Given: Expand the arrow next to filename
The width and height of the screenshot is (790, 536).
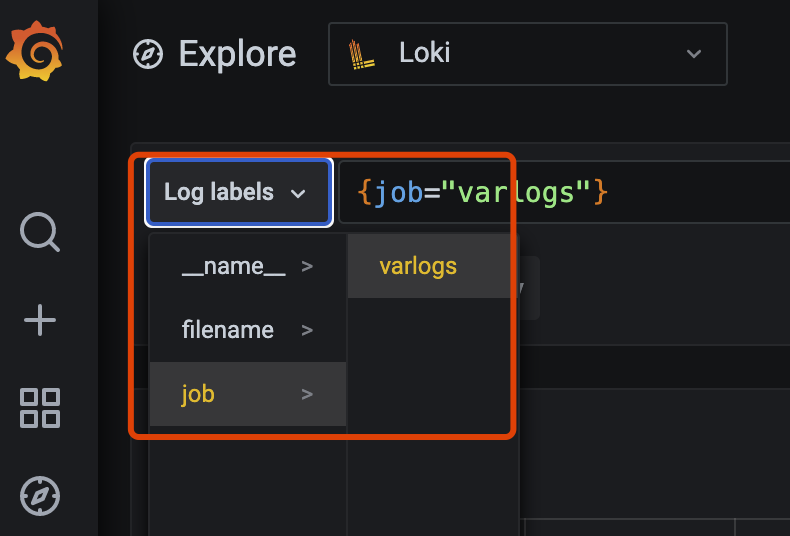Looking at the screenshot, I should [x=307, y=330].
